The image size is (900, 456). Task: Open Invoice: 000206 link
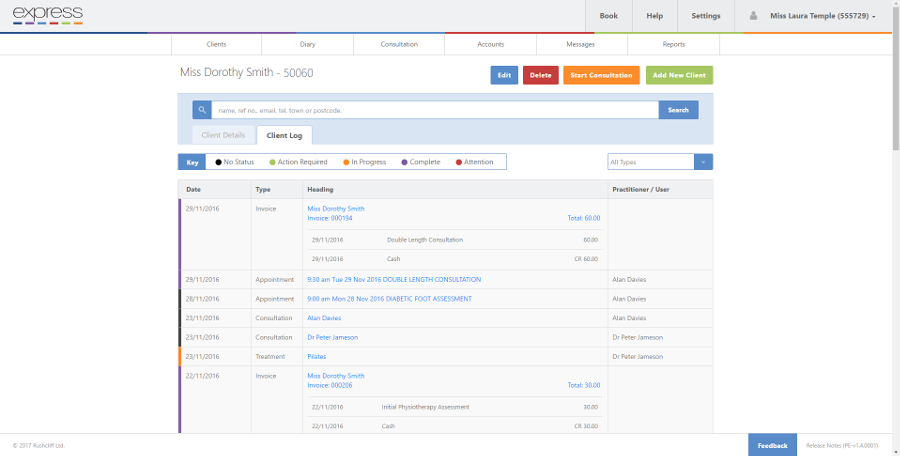click(x=330, y=385)
